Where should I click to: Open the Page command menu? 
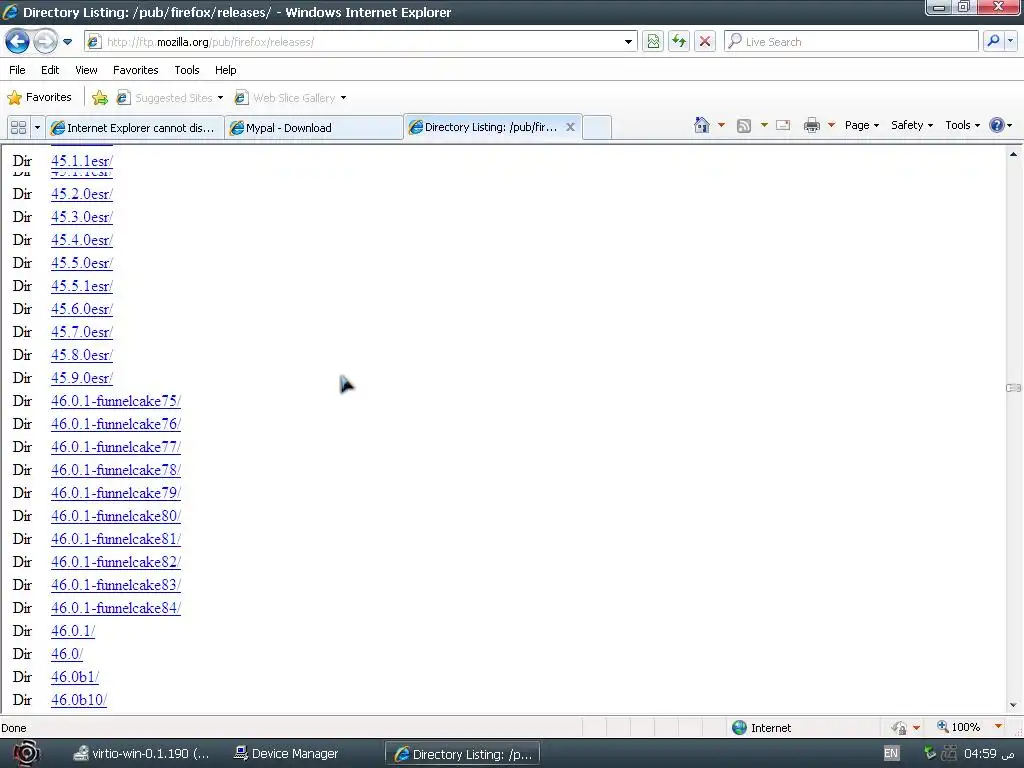point(861,125)
